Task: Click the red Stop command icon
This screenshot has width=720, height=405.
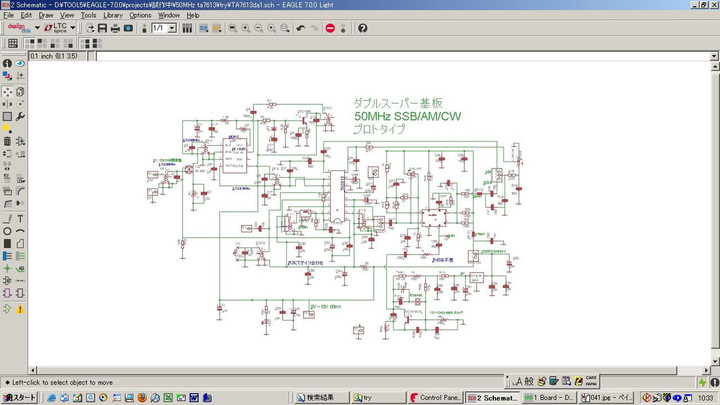Action: point(330,28)
